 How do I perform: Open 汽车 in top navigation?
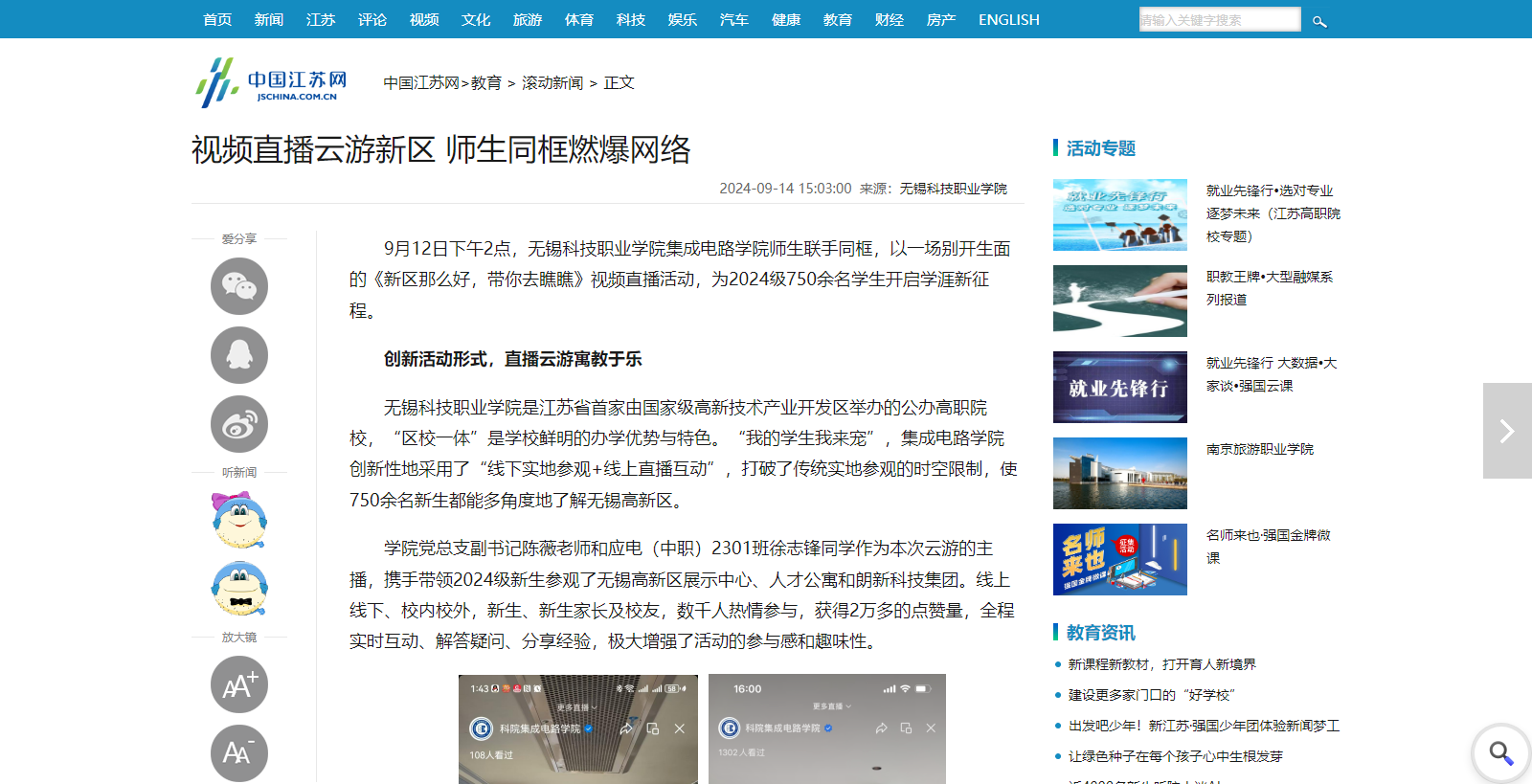pos(734,19)
